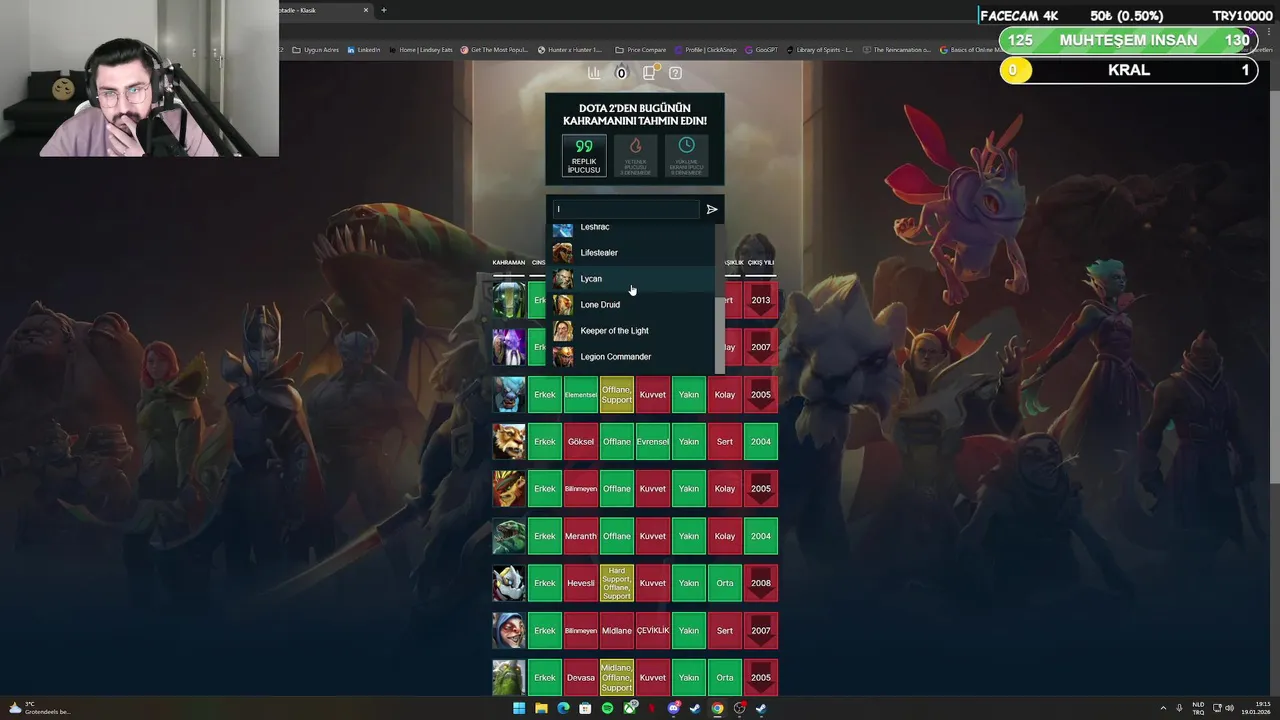The width and height of the screenshot is (1280, 720).
Task: Open Spotify from the taskbar
Action: point(607,708)
